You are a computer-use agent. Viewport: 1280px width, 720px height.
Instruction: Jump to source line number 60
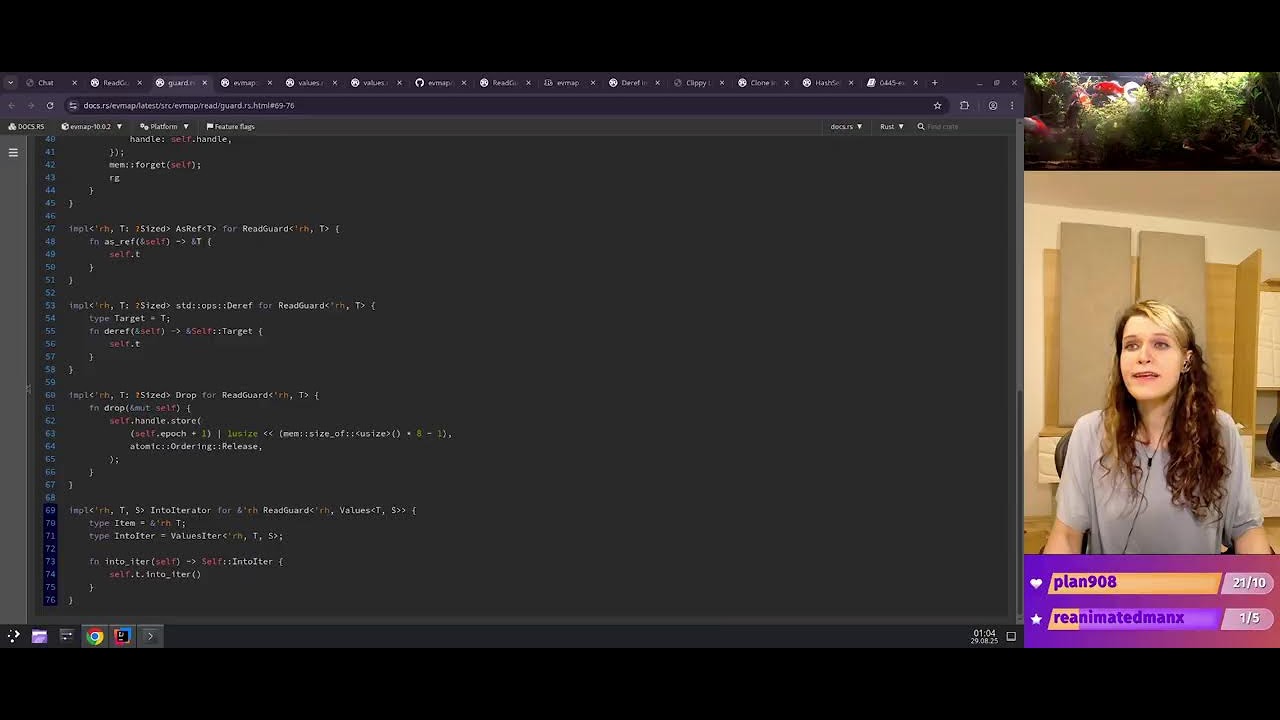[50, 395]
